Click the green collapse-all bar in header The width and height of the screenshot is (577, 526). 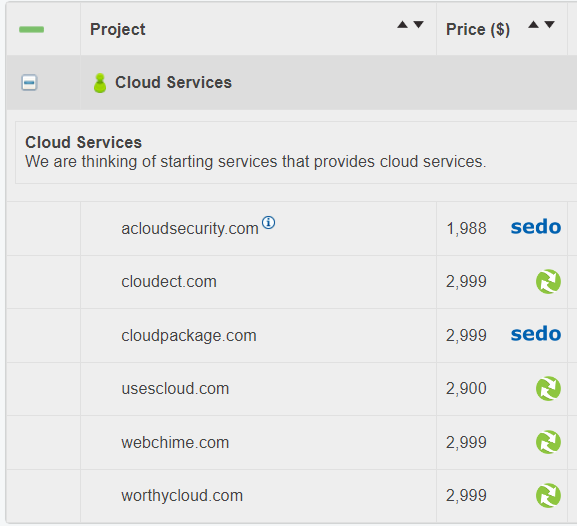[32, 29]
